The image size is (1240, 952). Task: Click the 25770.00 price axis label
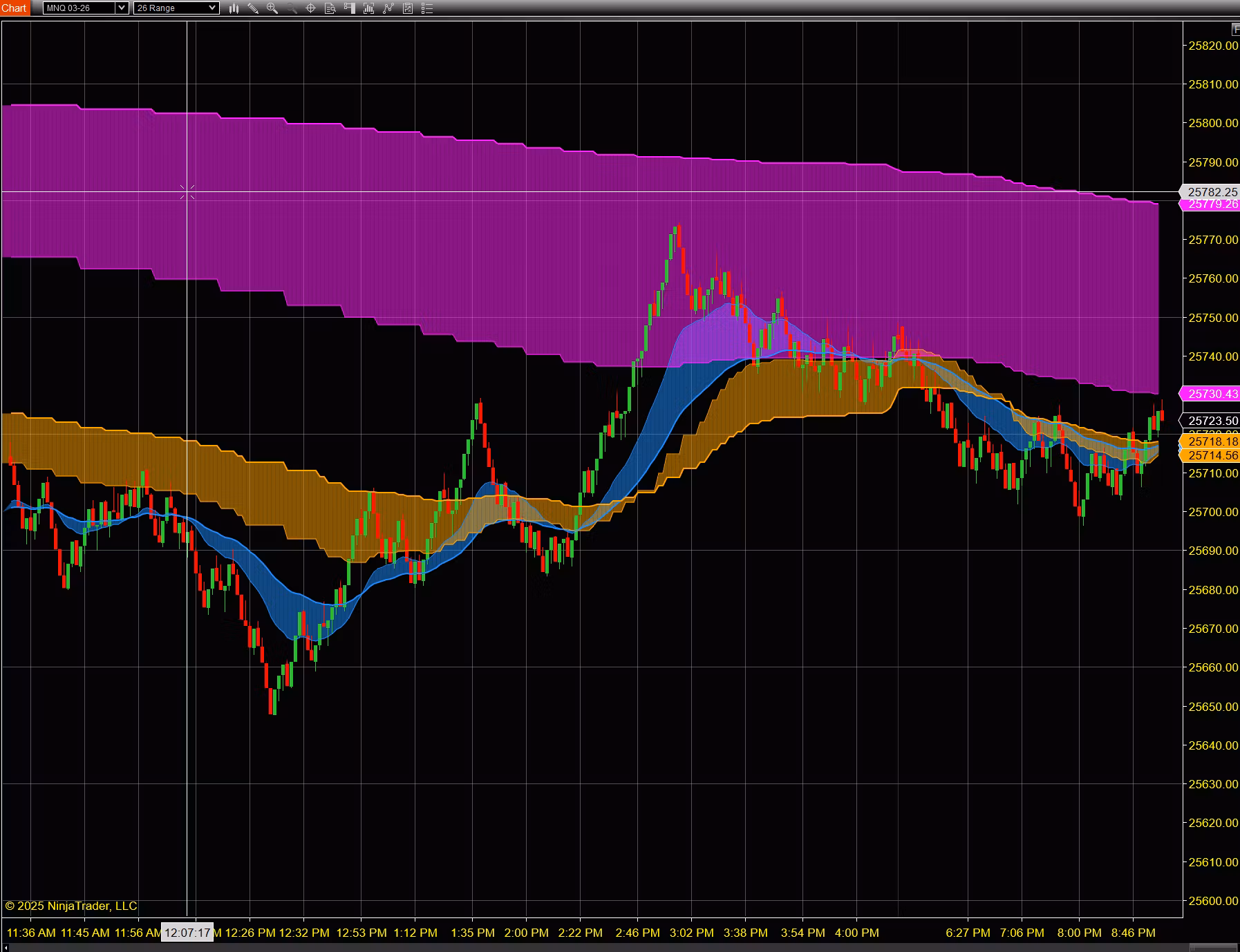[1213, 240]
